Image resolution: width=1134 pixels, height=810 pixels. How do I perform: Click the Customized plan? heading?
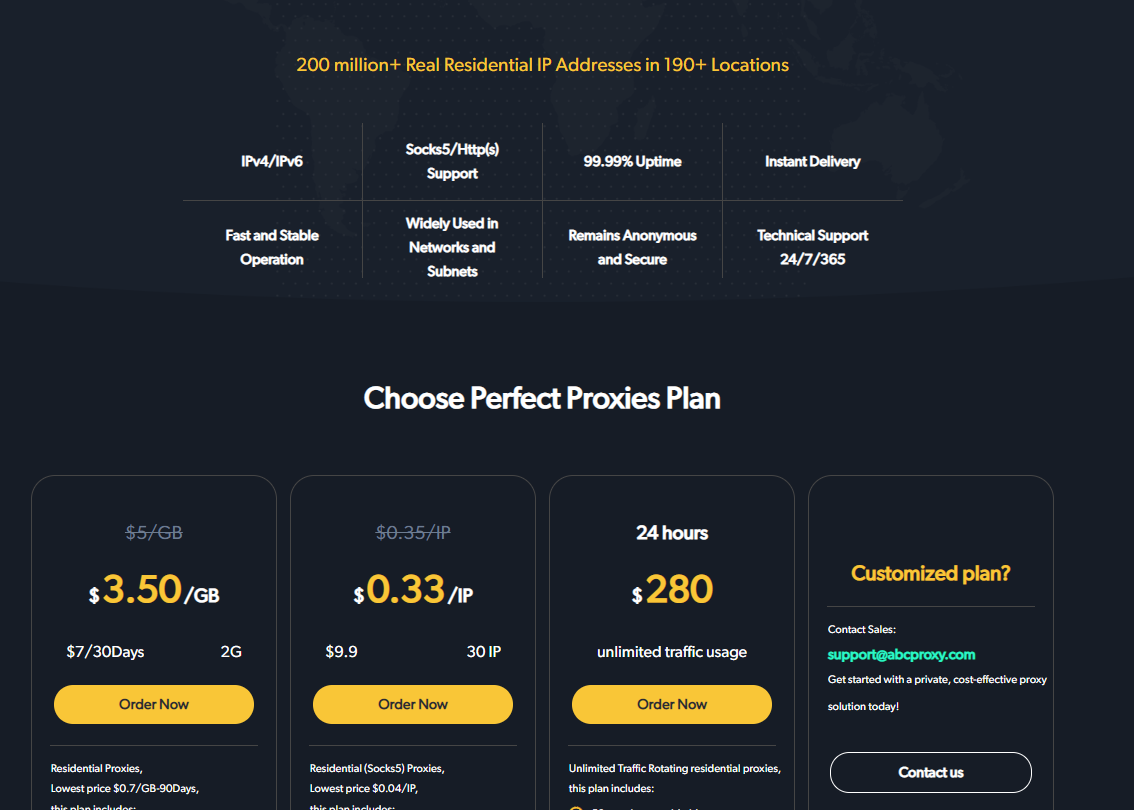[930, 573]
